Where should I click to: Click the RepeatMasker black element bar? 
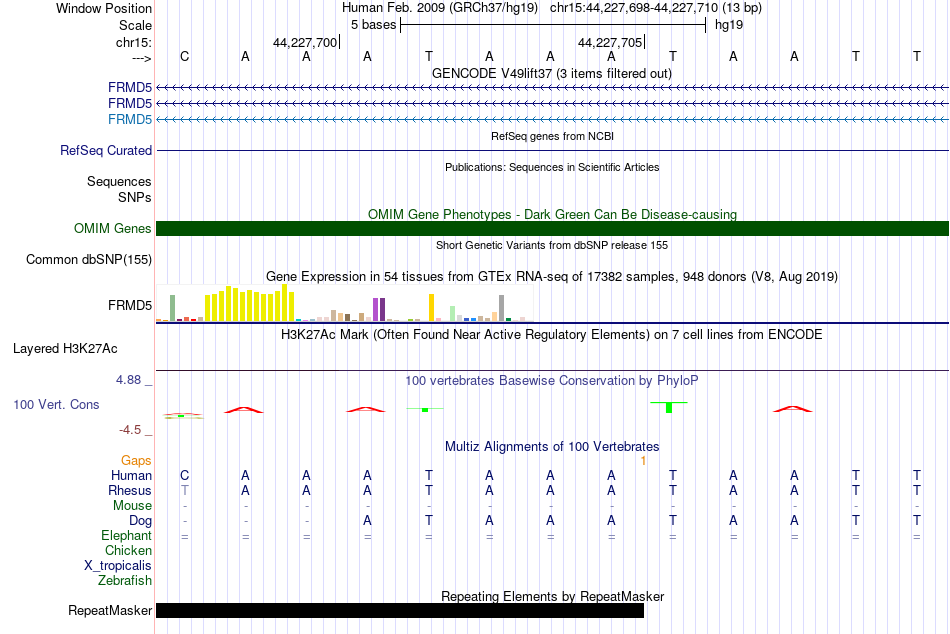(400, 610)
